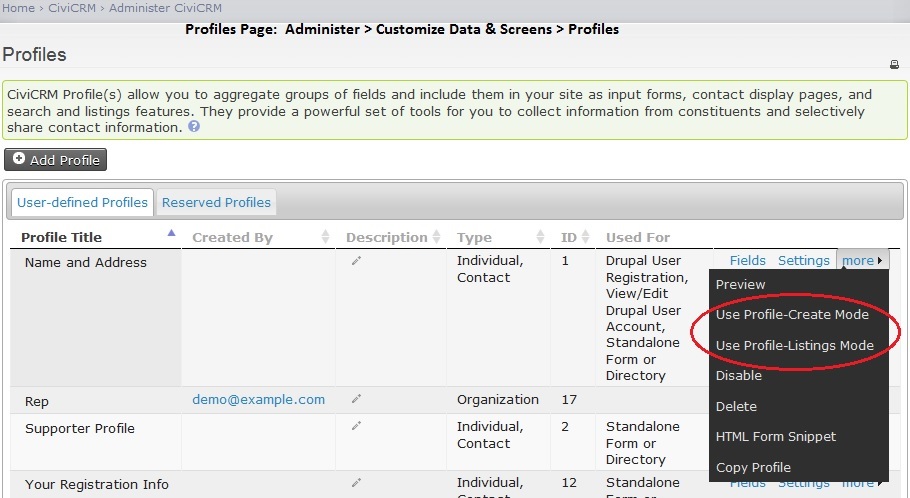Sort the Type column
The width and height of the screenshot is (910, 498).
point(540,236)
